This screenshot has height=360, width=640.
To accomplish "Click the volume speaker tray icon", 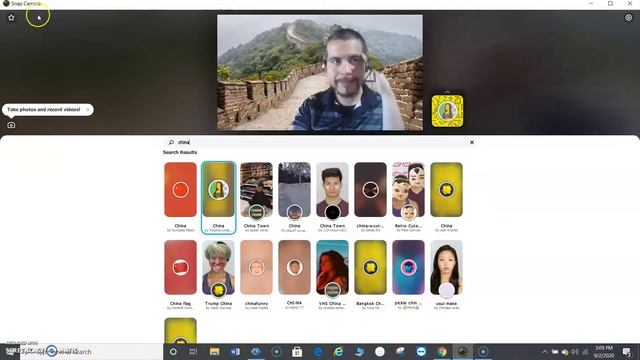I will 575,351.
